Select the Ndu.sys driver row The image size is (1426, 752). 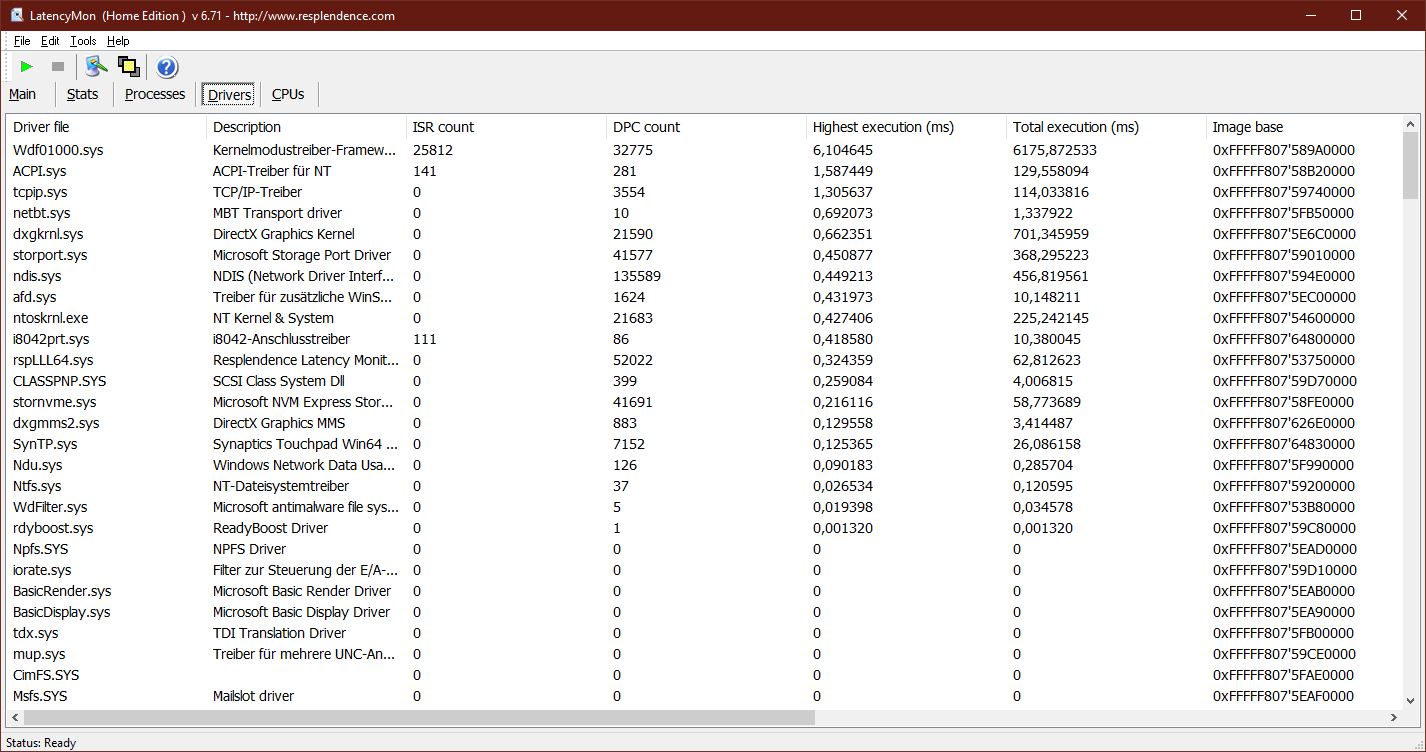tap(704, 465)
